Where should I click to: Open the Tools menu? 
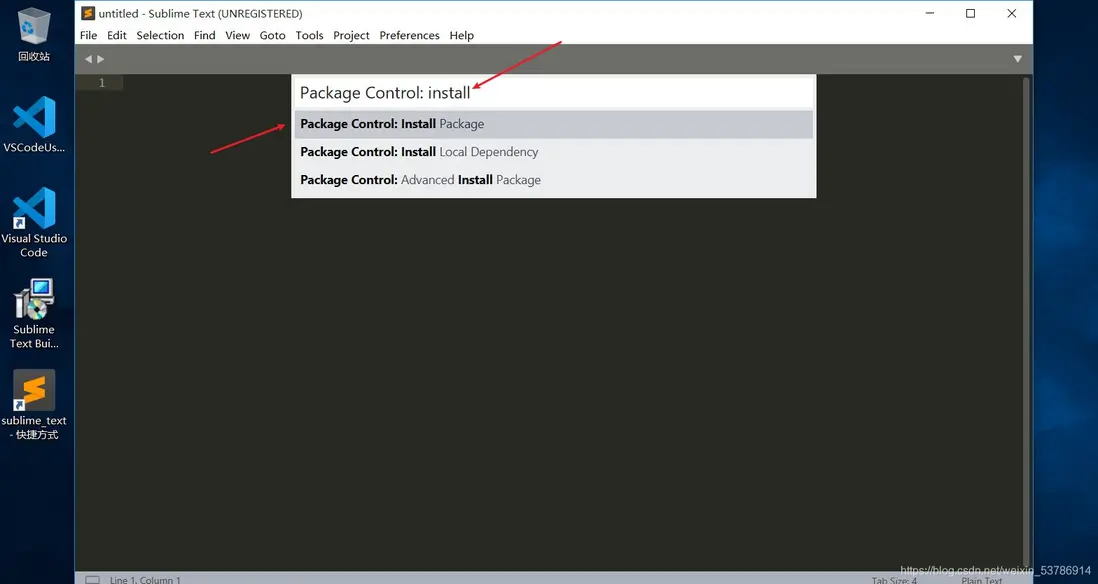click(x=310, y=35)
